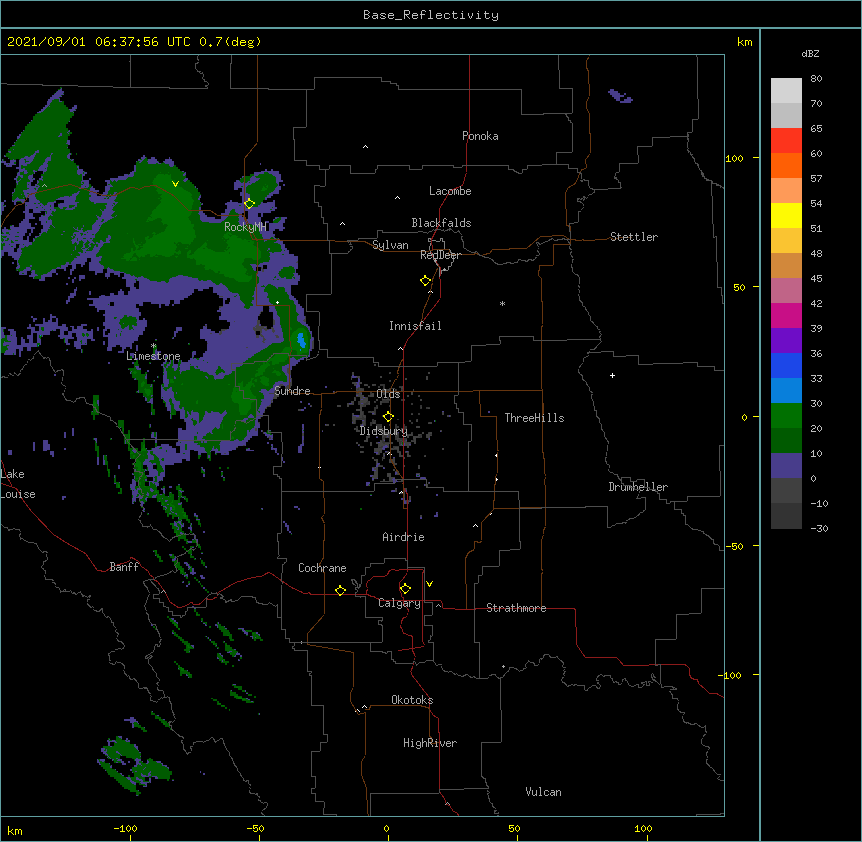862x842 pixels.
Task: Click the white asterisk marker east of Innisfail
Action: click(502, 303)
